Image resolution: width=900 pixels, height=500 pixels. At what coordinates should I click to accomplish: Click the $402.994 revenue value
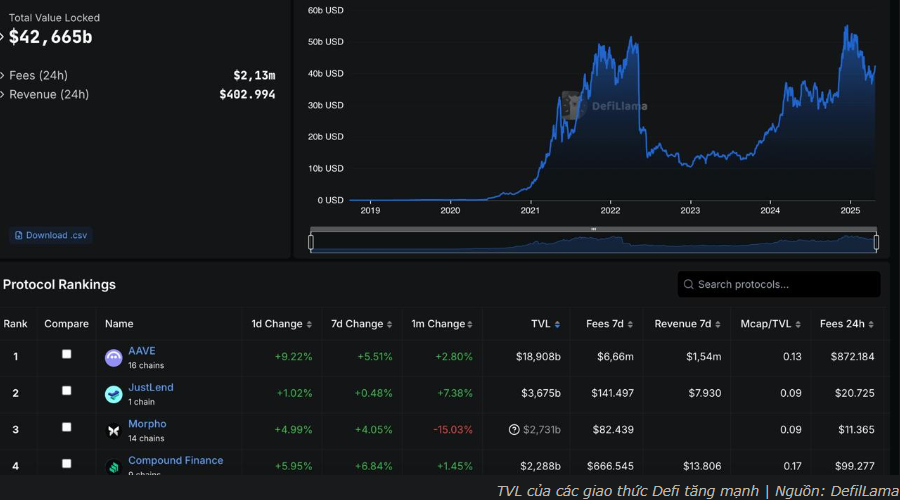tap(247, 94)
